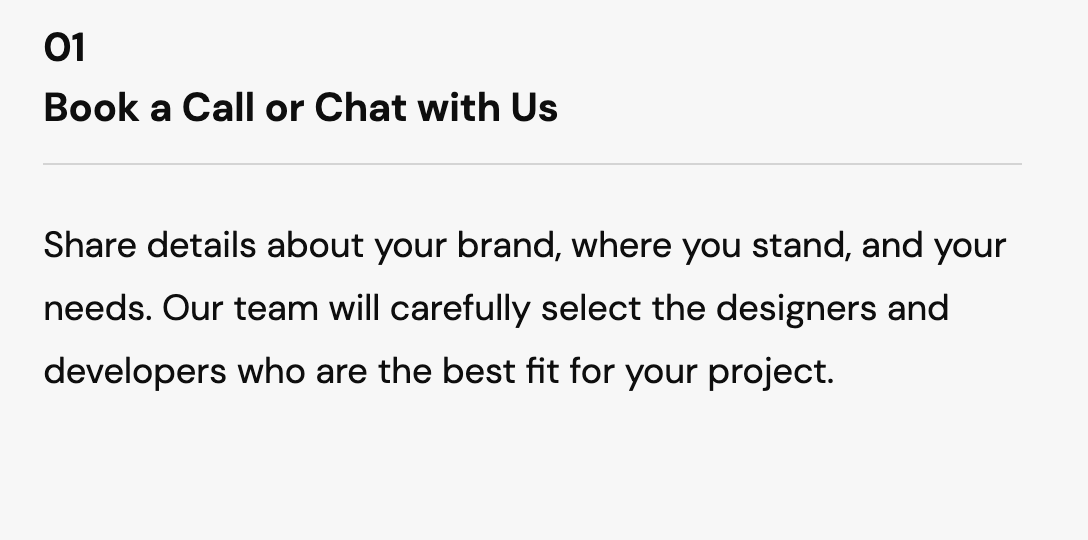1088x540 pixels.
Task: Click the step number 01
Action: click(64, 48)
